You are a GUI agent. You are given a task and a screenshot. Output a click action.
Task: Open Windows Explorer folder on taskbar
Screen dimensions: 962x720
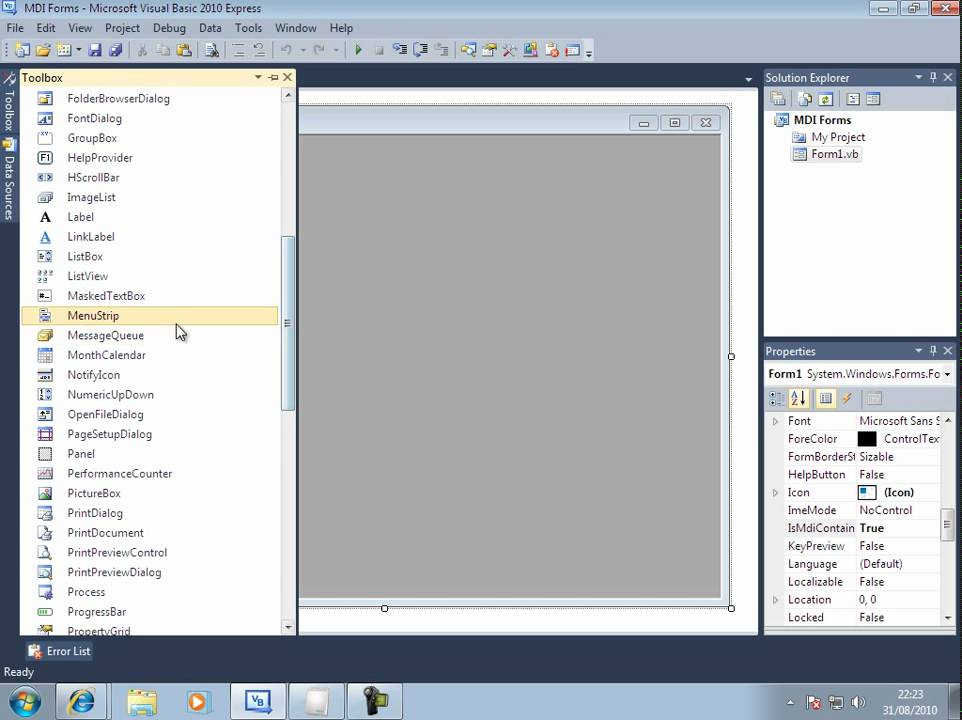click(x=142, y=702)
